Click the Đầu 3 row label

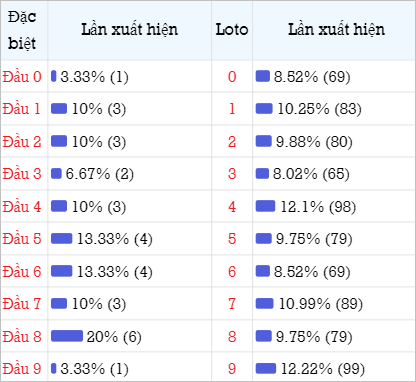click(22, 174)
